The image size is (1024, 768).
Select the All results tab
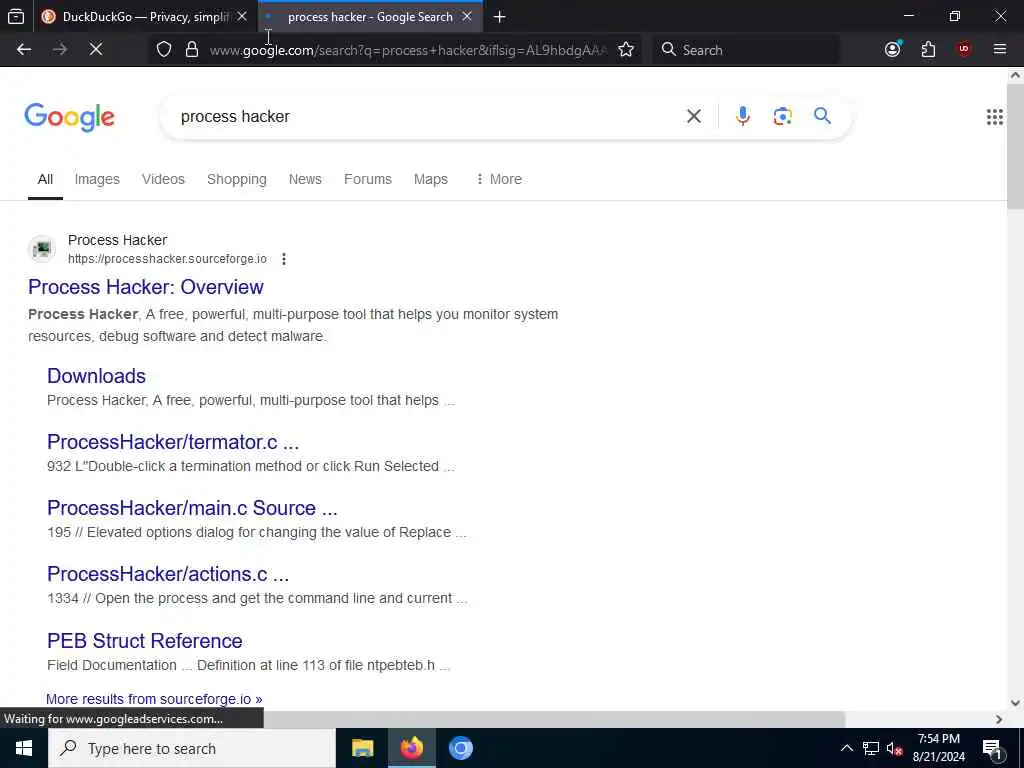(x=45, y=179)
